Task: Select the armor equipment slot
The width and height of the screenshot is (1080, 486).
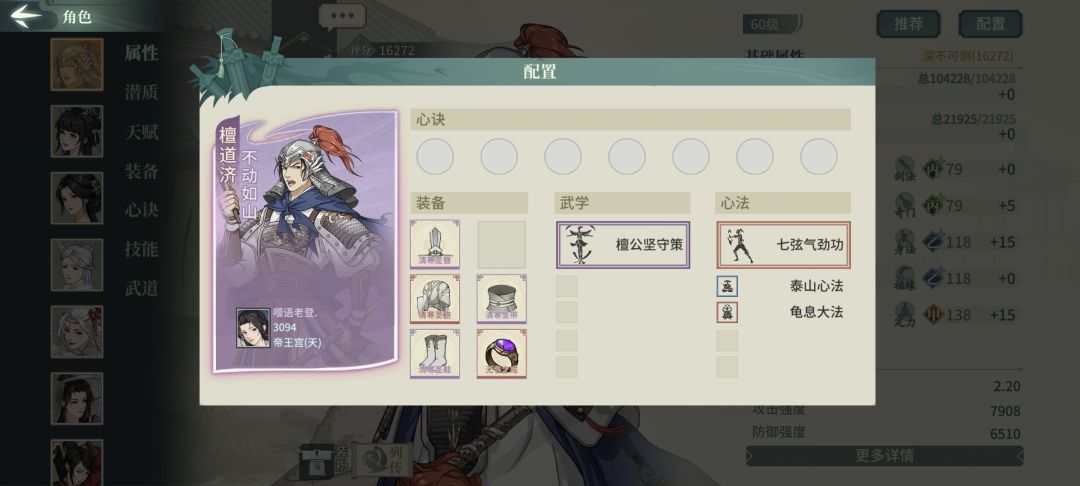Action: [x=435, y=298]
